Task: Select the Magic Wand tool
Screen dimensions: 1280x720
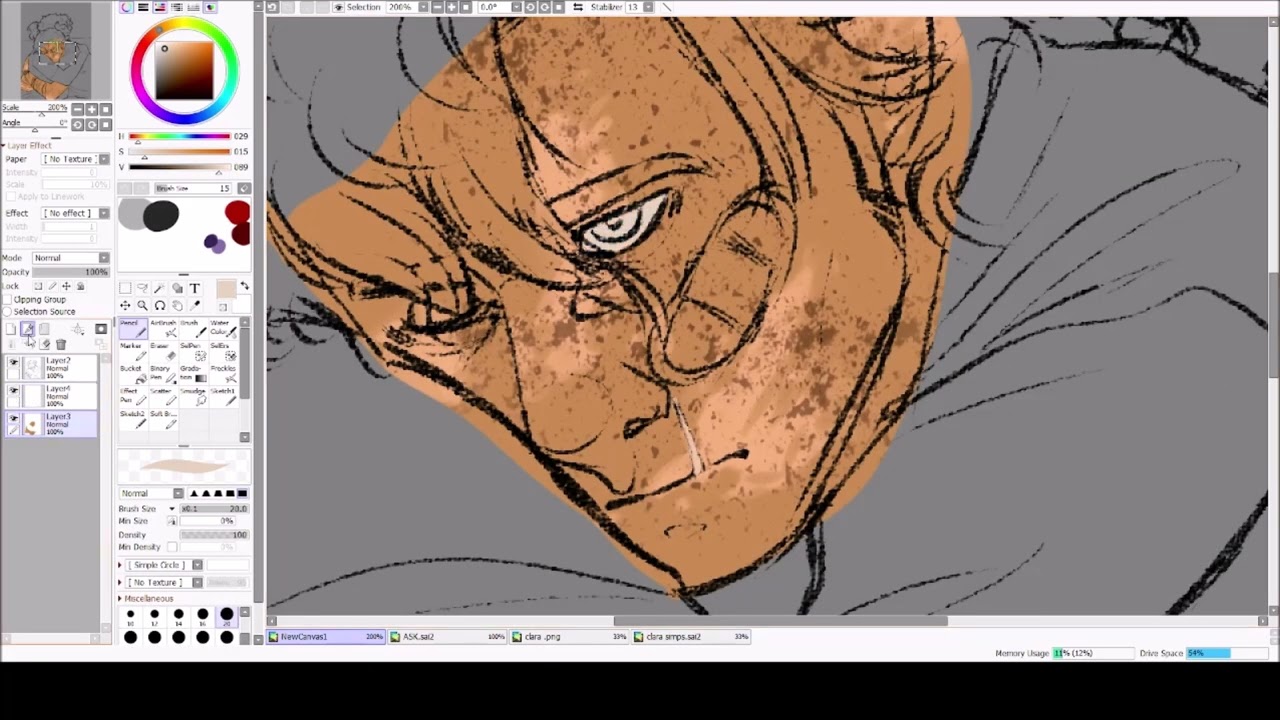Action: [x=159, y=288]
